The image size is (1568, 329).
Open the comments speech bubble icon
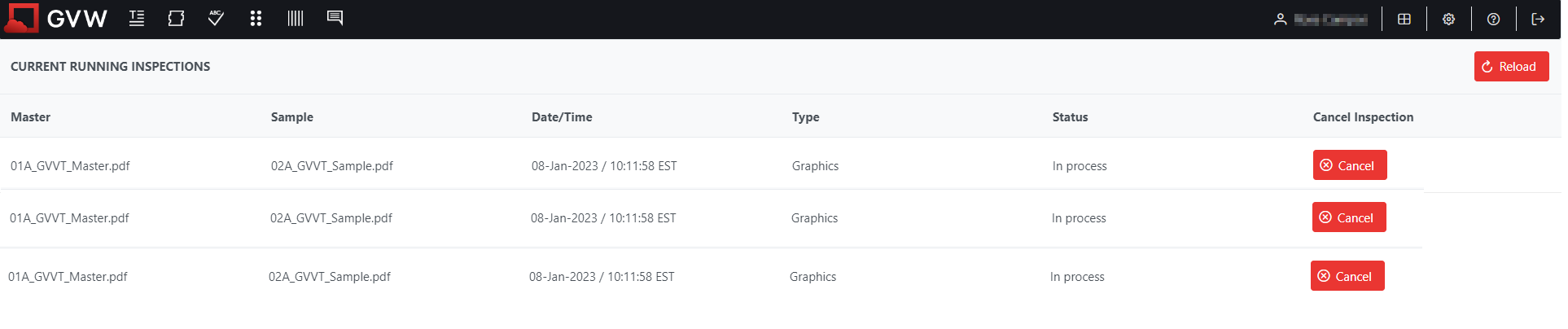pyautogui.click(x=335, y=18)
